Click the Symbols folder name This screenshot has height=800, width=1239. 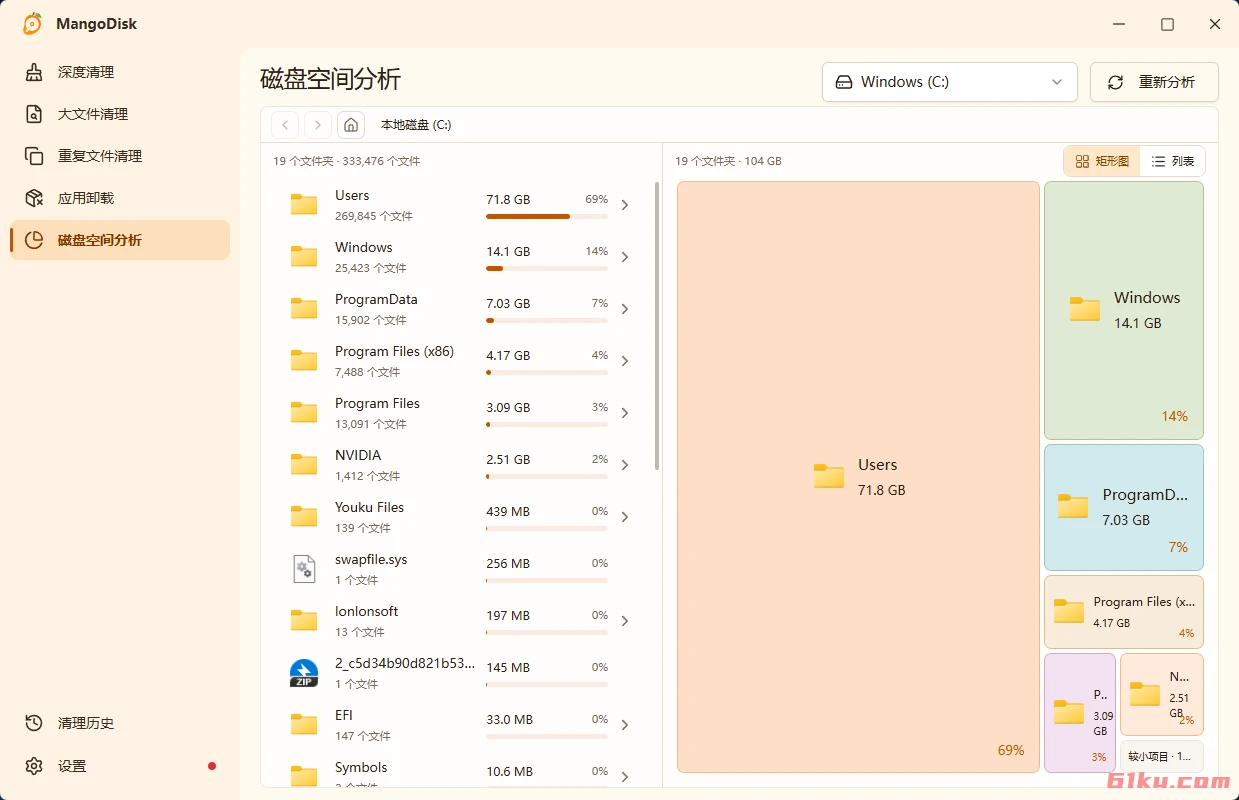click(x=361, y=767)
